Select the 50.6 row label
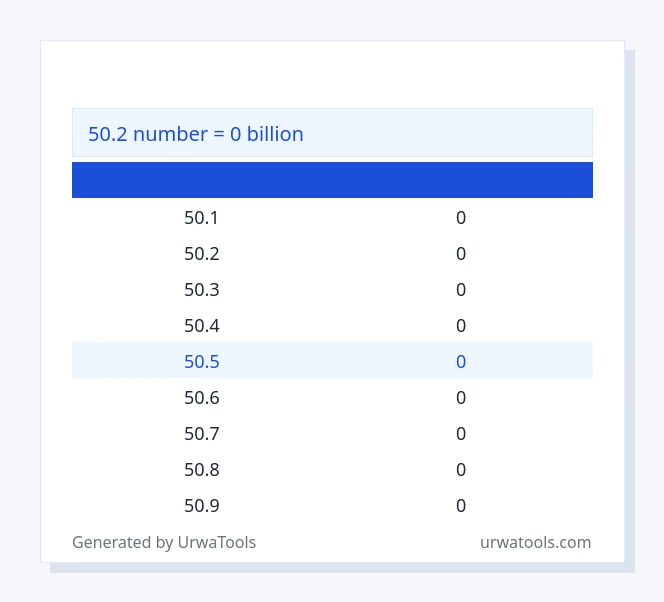This screenshot has width=664, height=602. click(x=202, y=398)
